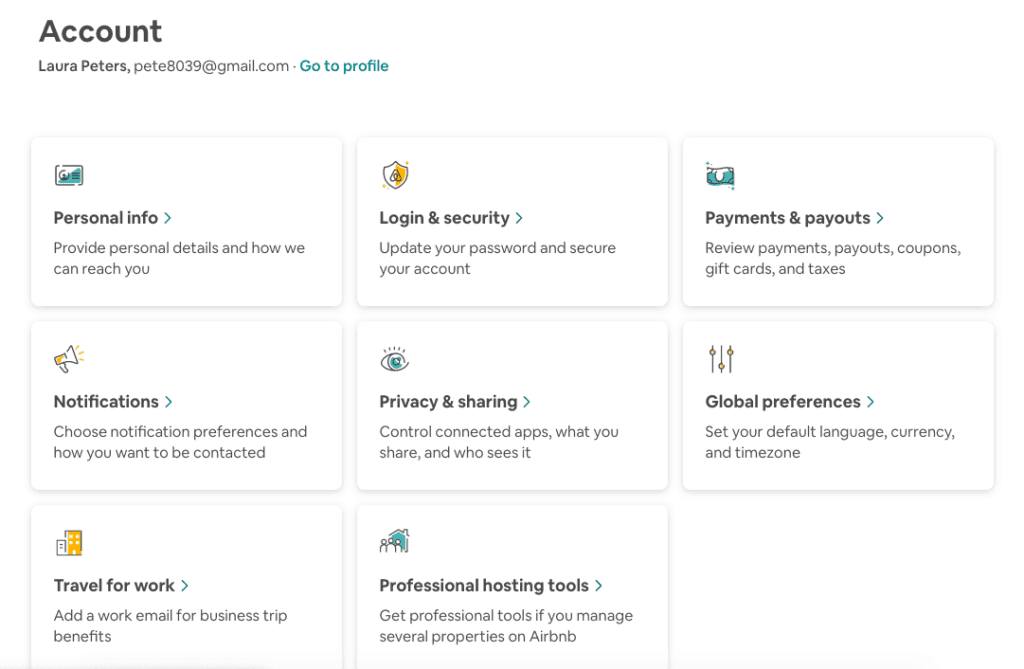Follow the Go to profile link
Screen dimensions: 1024x669
(344, 66)
